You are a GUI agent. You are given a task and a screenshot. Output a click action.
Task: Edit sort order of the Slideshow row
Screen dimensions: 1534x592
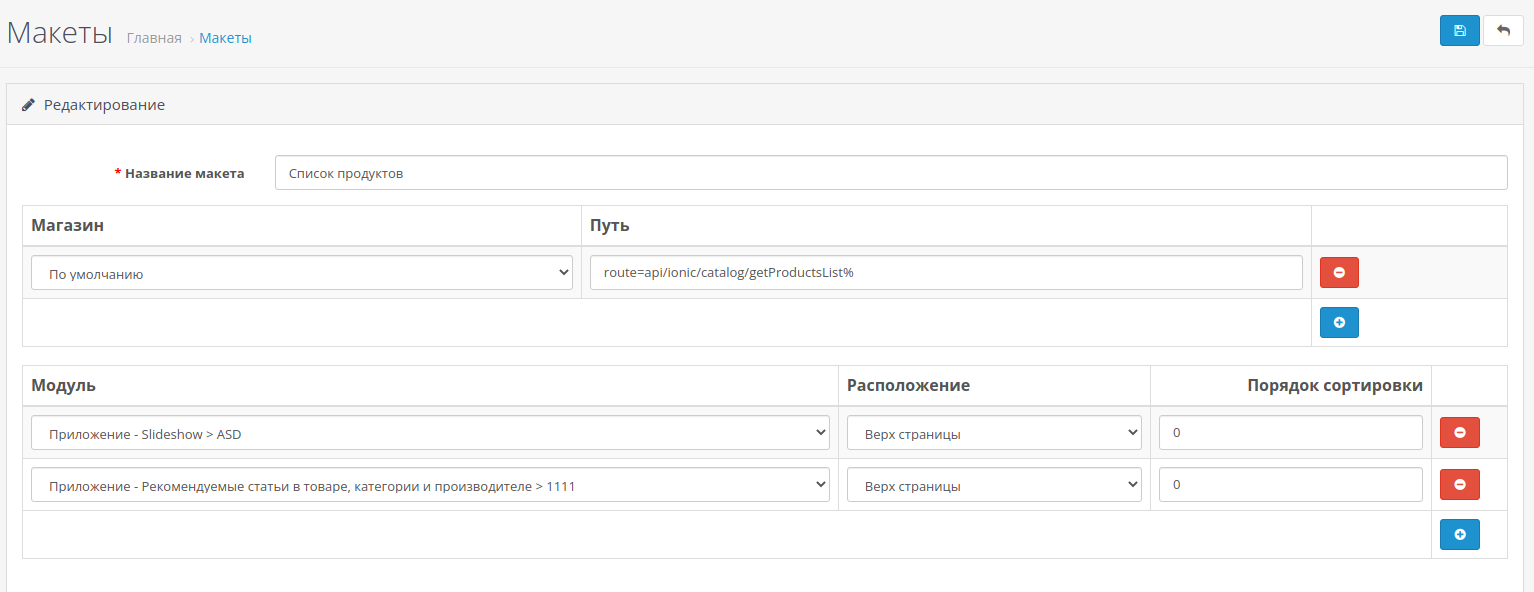coord(1290,433)
